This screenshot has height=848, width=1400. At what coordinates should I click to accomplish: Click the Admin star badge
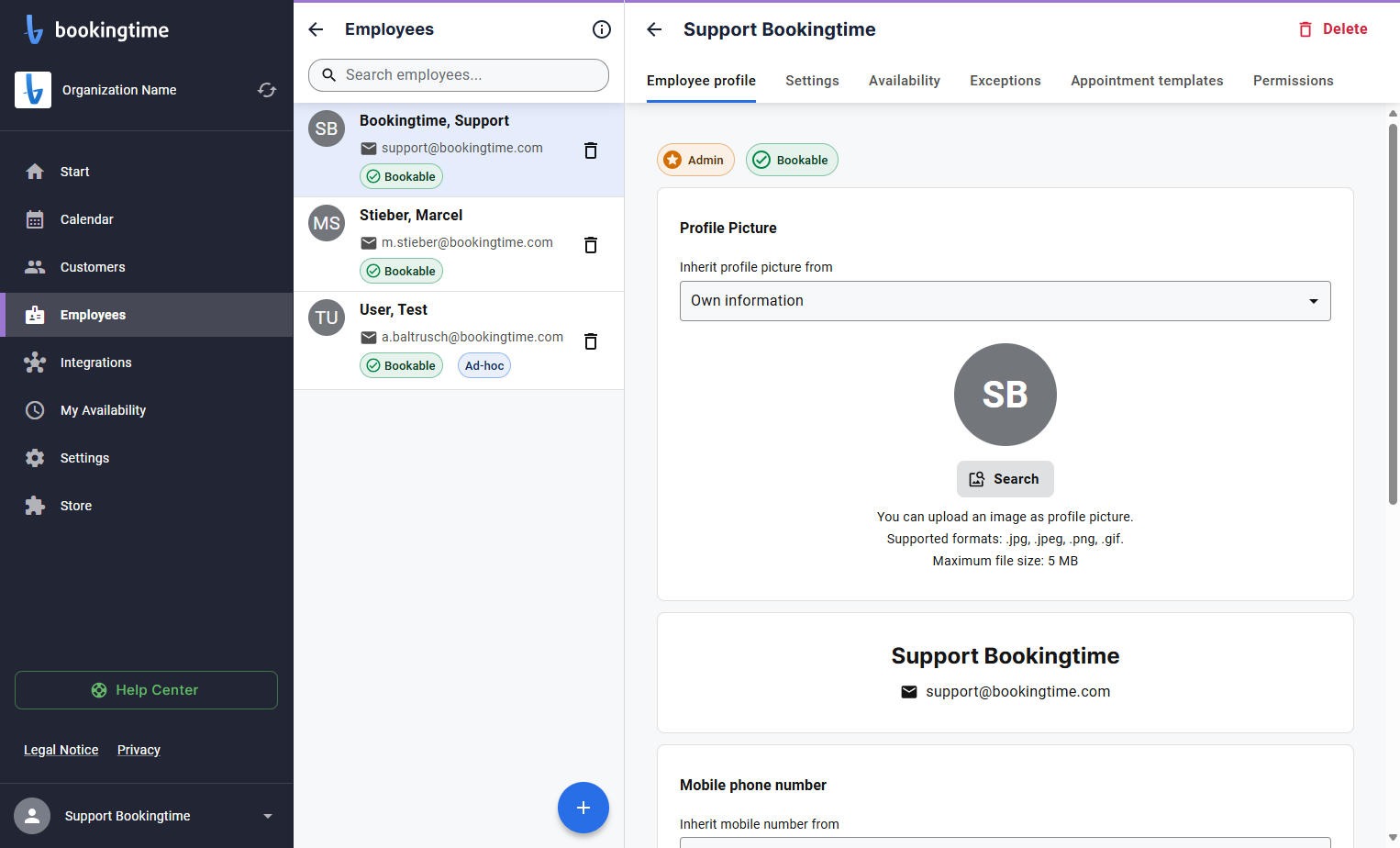[695, 160]
